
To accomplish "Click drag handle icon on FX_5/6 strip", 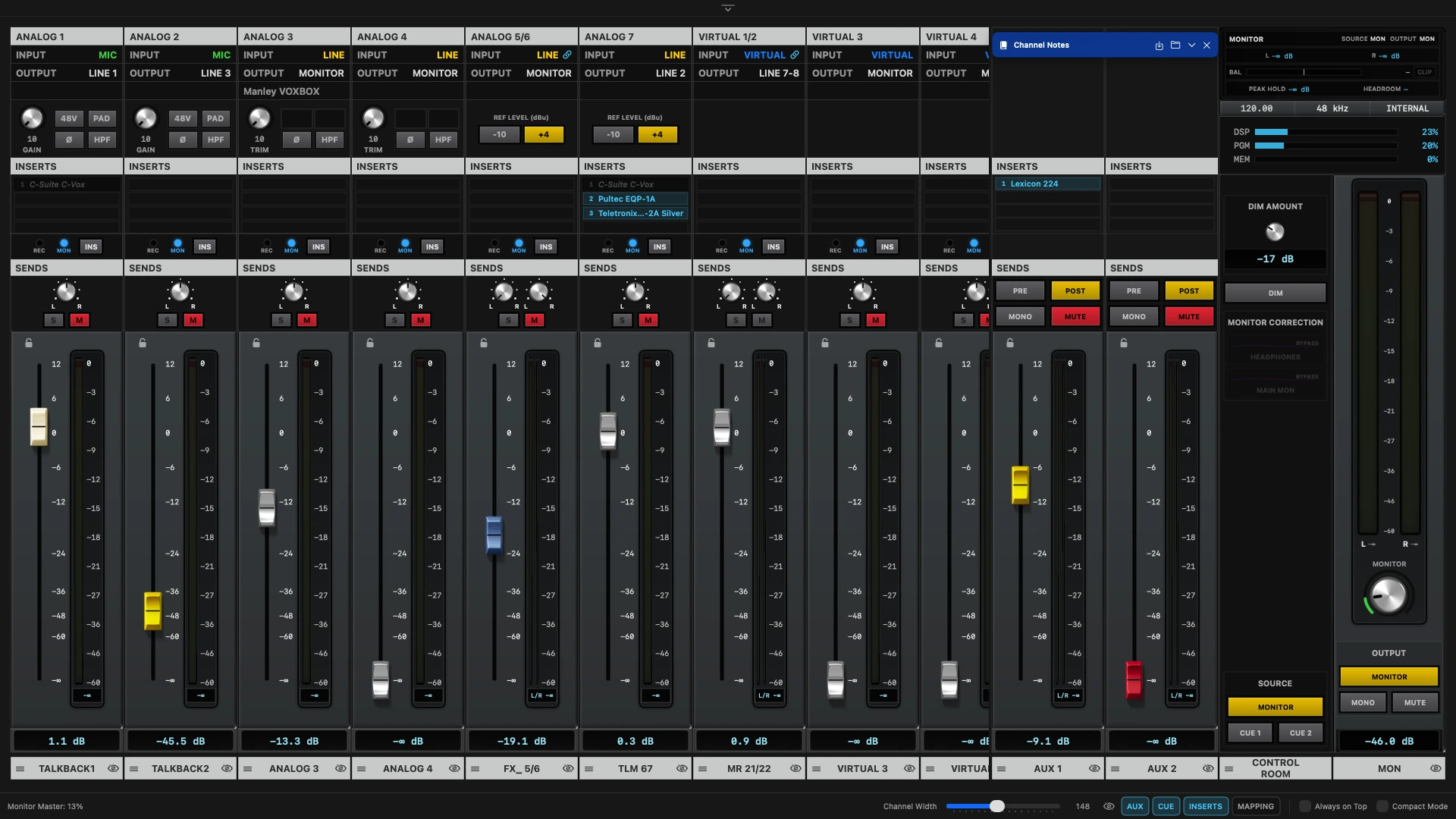I will [475, 769].
